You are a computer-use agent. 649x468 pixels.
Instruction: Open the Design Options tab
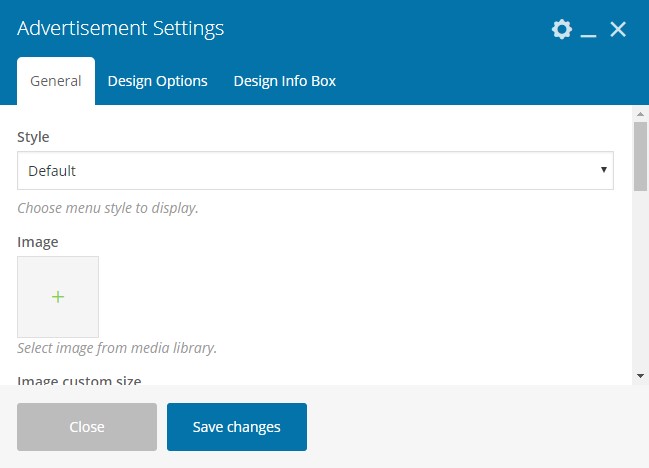click(x=157, y=81)
